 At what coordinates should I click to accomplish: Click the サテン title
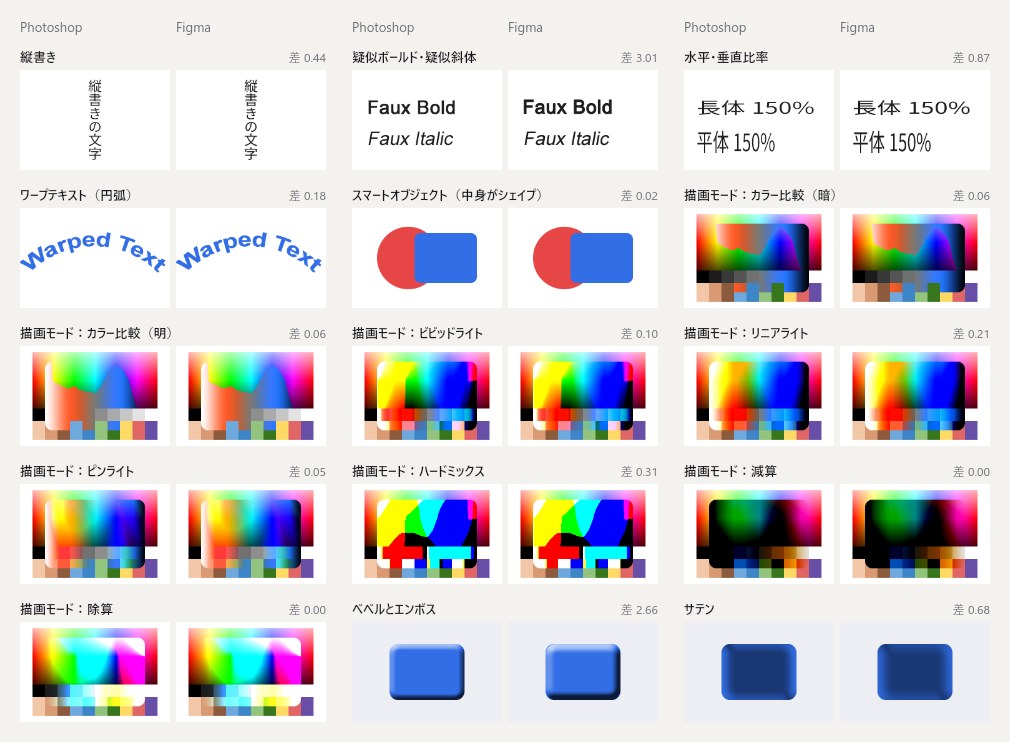(699, 609)
